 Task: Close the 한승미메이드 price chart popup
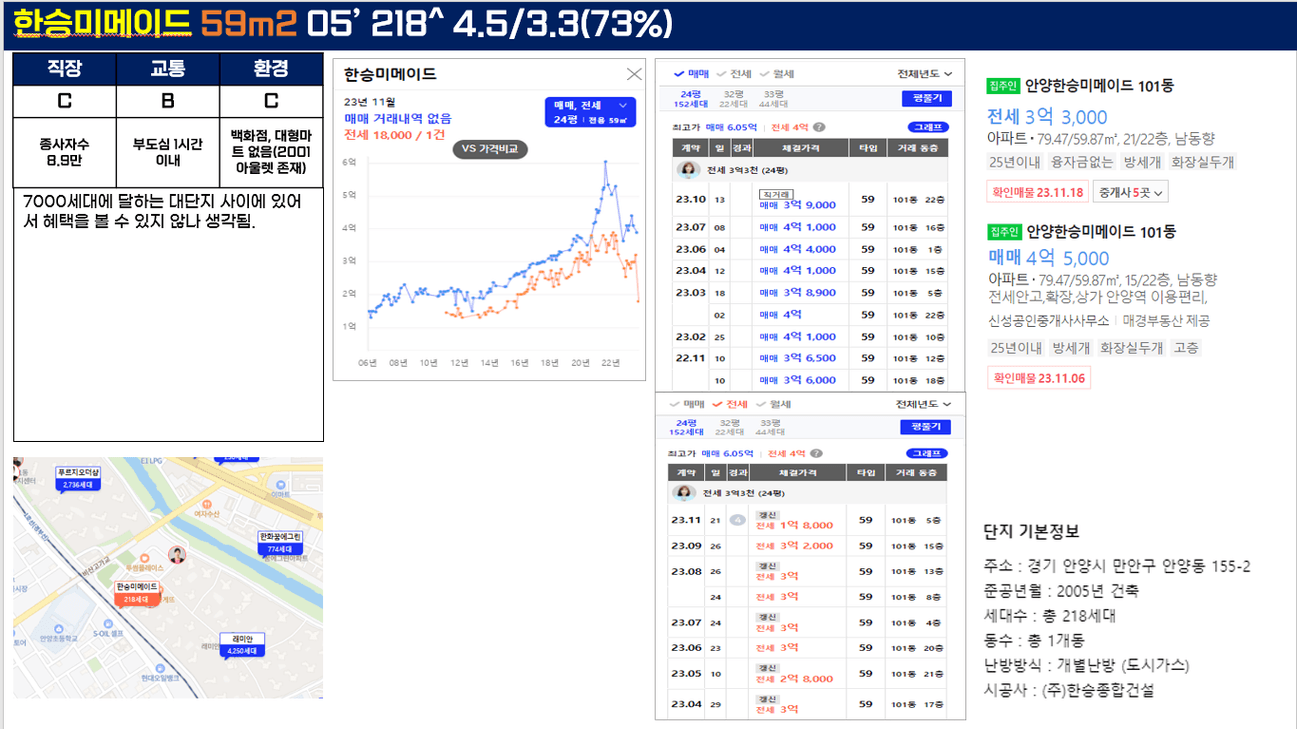pyautogui.click(x=633, y=74)
